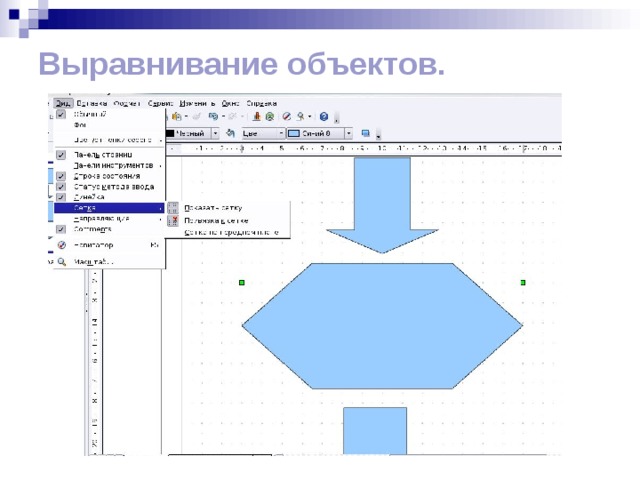The height and width of the screenshot is (480, 640).
Task: Click the Format Paintbrush icon
Action: coord(196,117)
